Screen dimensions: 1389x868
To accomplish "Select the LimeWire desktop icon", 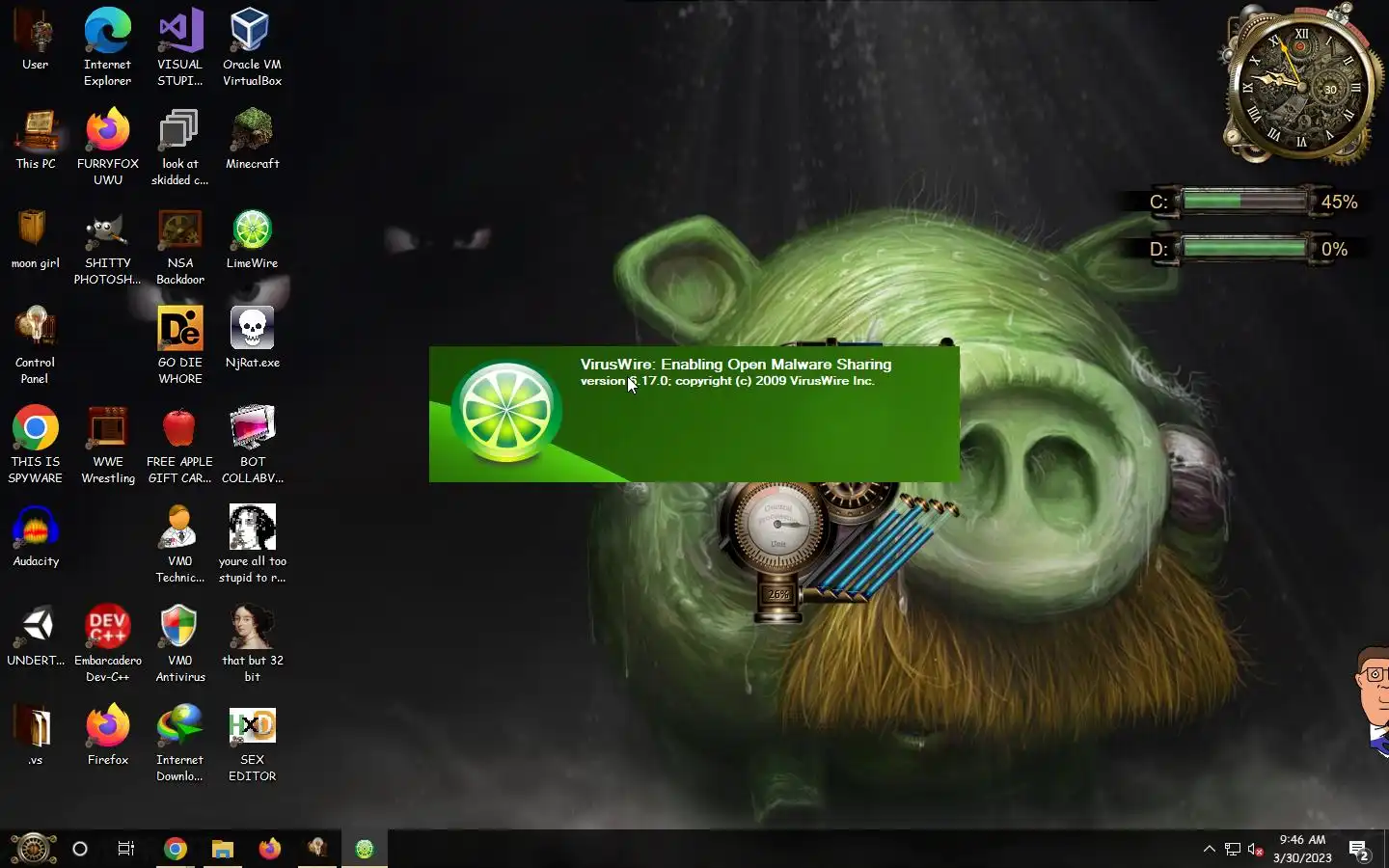I will (252, 238).
